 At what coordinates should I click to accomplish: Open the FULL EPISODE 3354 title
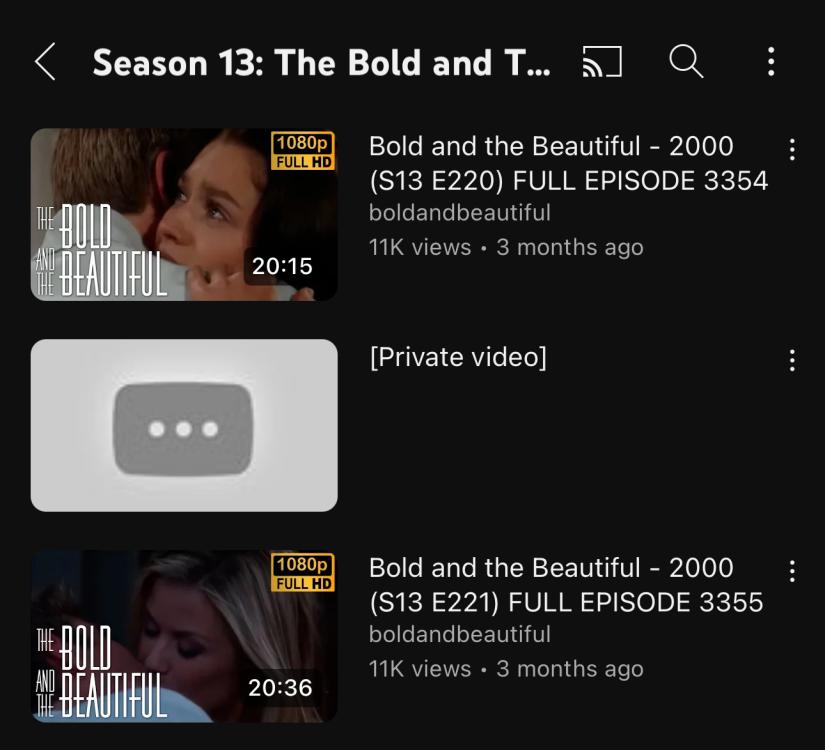(x=568, y=163)
